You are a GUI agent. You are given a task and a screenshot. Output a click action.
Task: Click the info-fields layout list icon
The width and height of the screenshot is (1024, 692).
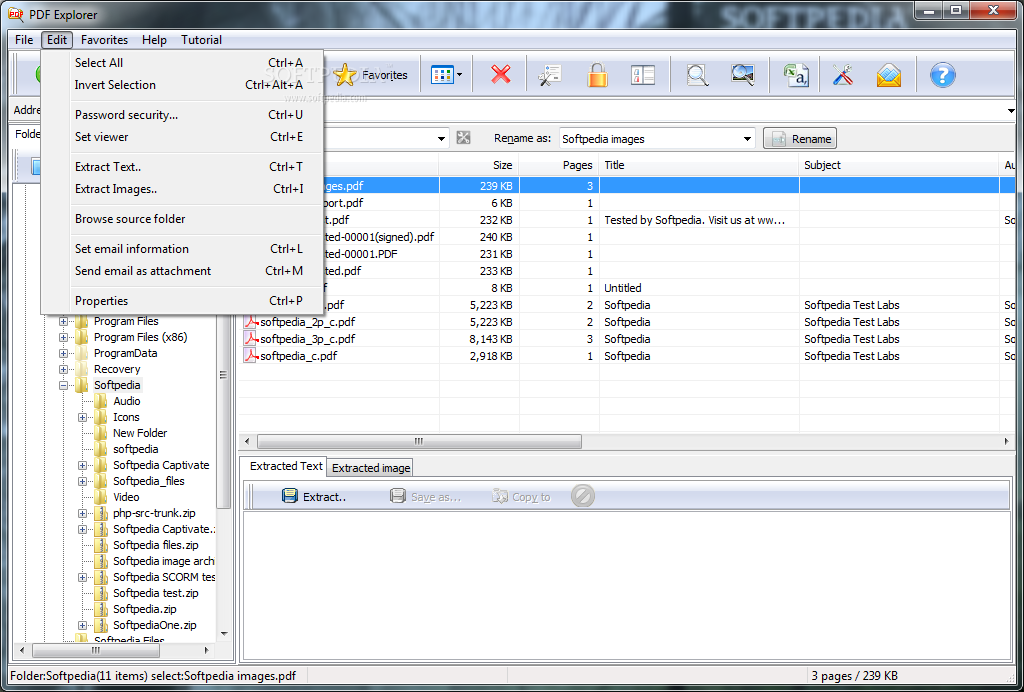pos(643,75)
